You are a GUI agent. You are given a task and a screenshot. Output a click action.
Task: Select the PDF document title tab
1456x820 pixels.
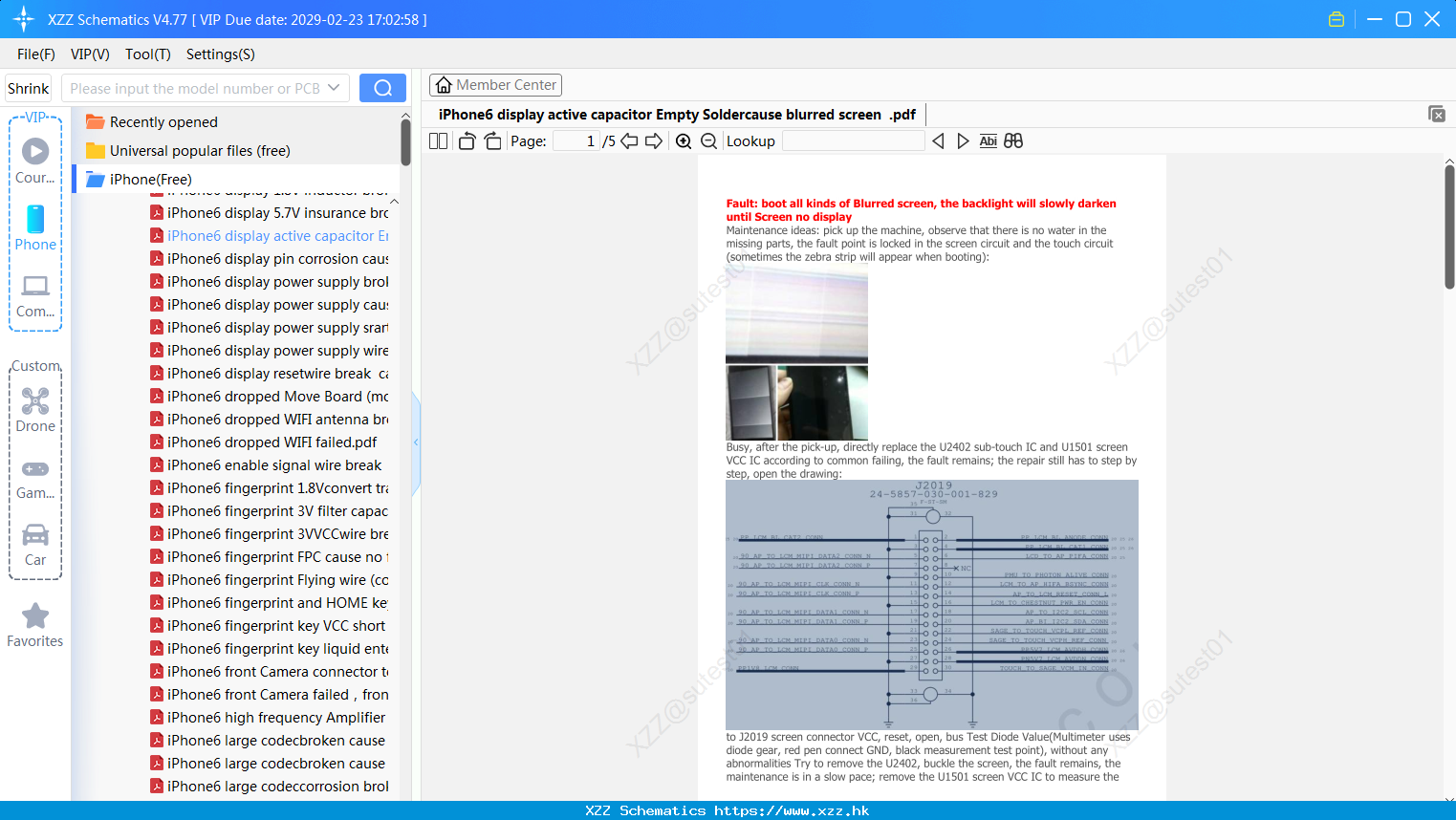[x=677, y=115]
